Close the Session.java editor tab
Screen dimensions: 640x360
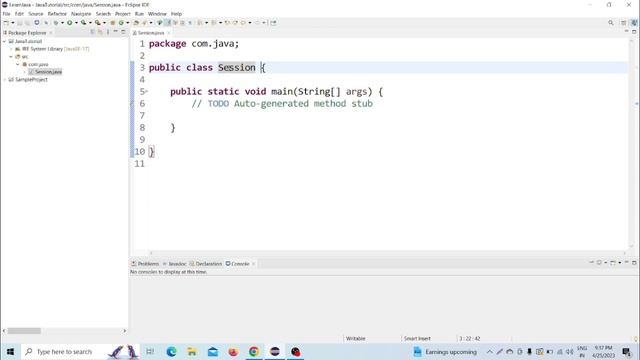click(x=169, y=33)
